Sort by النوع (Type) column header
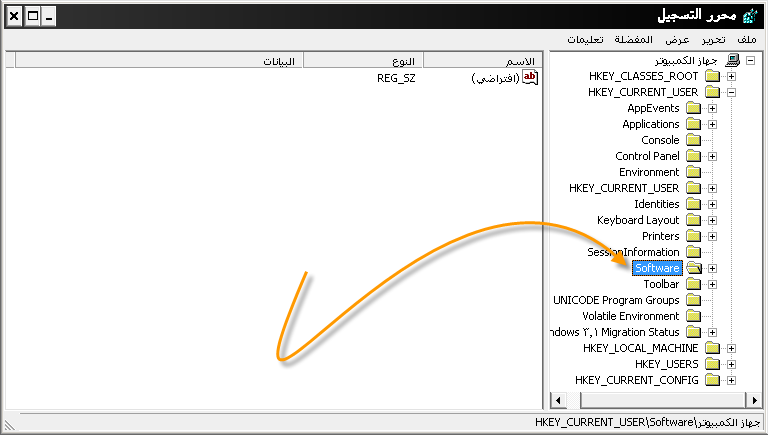The image size is (768, 435). tap(362, 60)
